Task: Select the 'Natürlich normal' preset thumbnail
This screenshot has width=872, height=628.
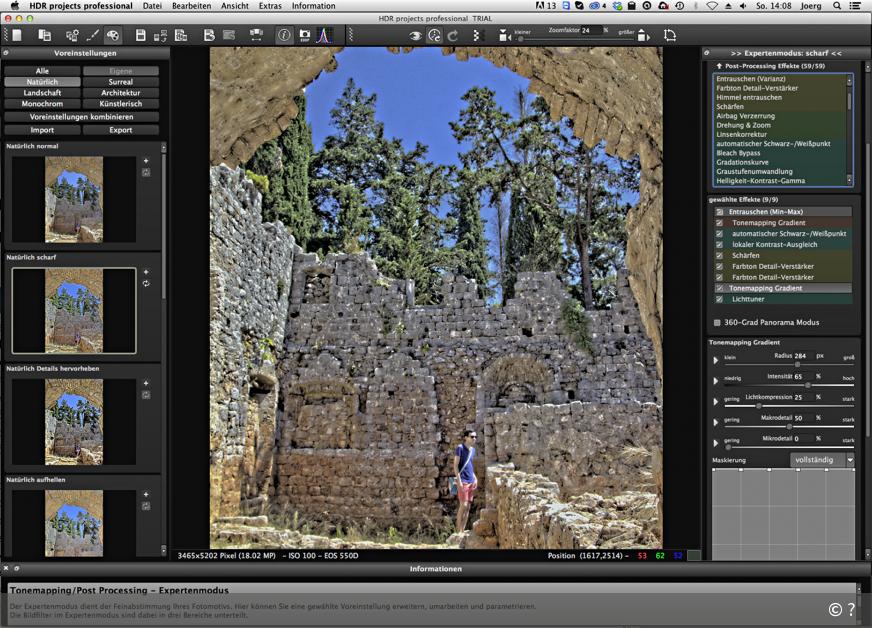Action: 74,199
